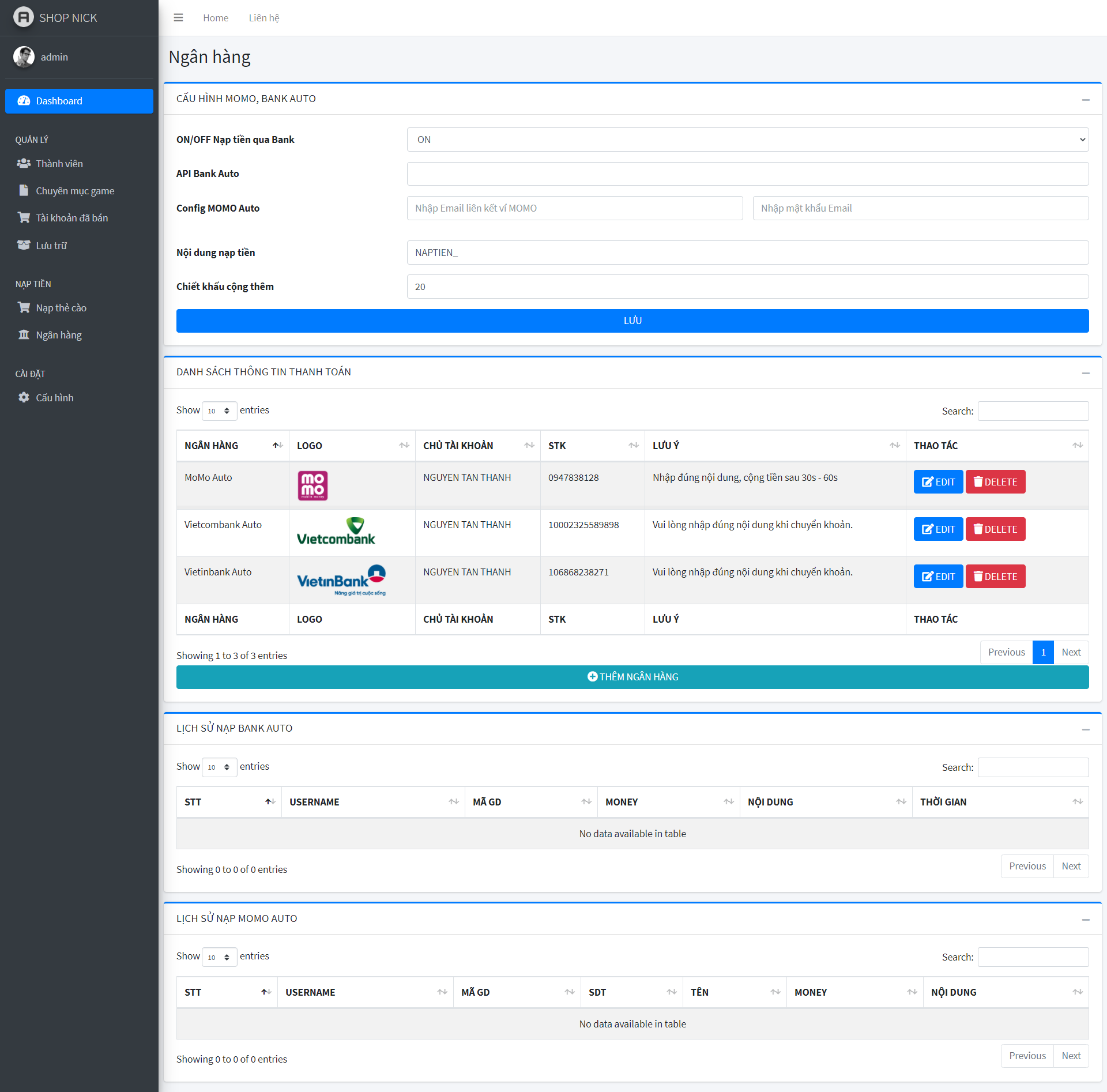The image size is (1107, 1092).
Task: Open Cấu hình gear settings
Action: pos(54,398)
